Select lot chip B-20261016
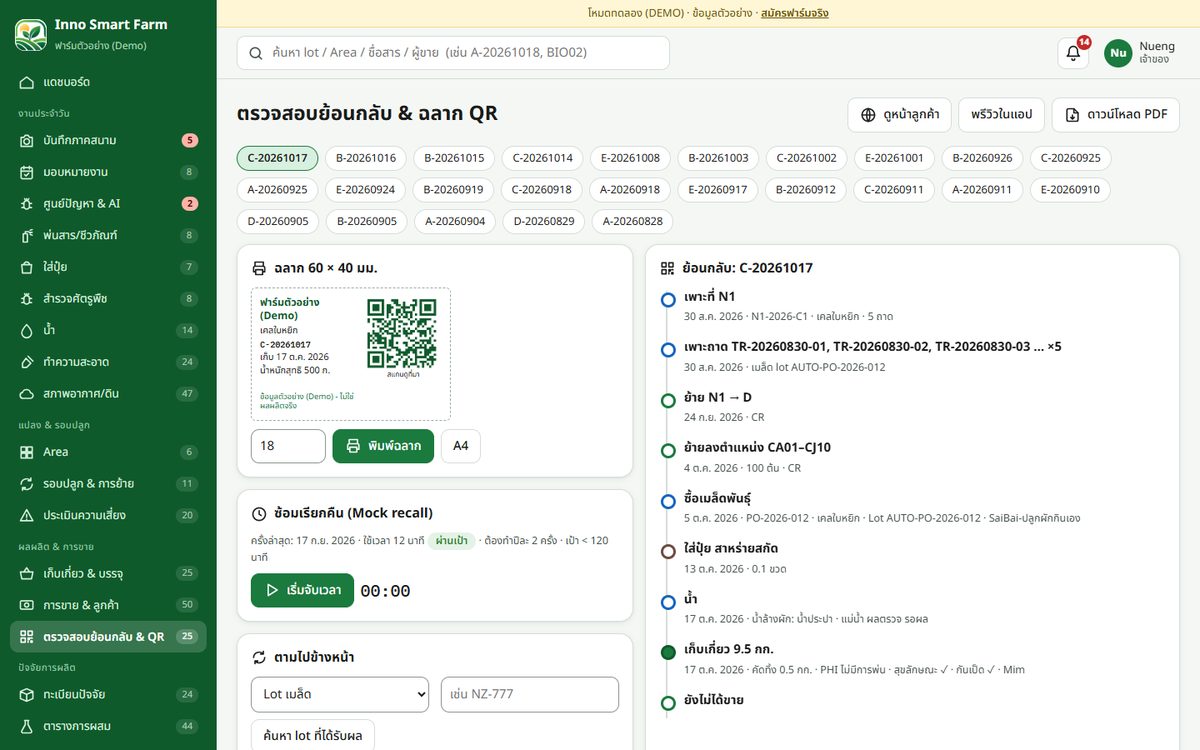This screenshot has height=750, width=1200. click(366, 158)
